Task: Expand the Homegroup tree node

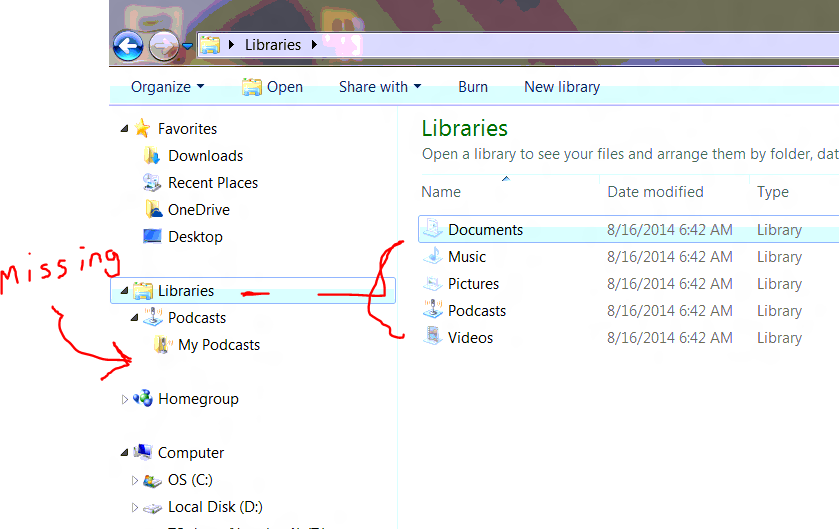Action: pyautogui.click(x=124, y=399)
